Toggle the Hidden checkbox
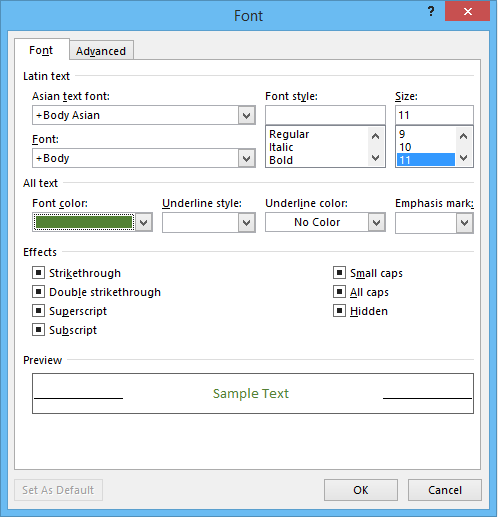498x517 pixels. (339, 311)
